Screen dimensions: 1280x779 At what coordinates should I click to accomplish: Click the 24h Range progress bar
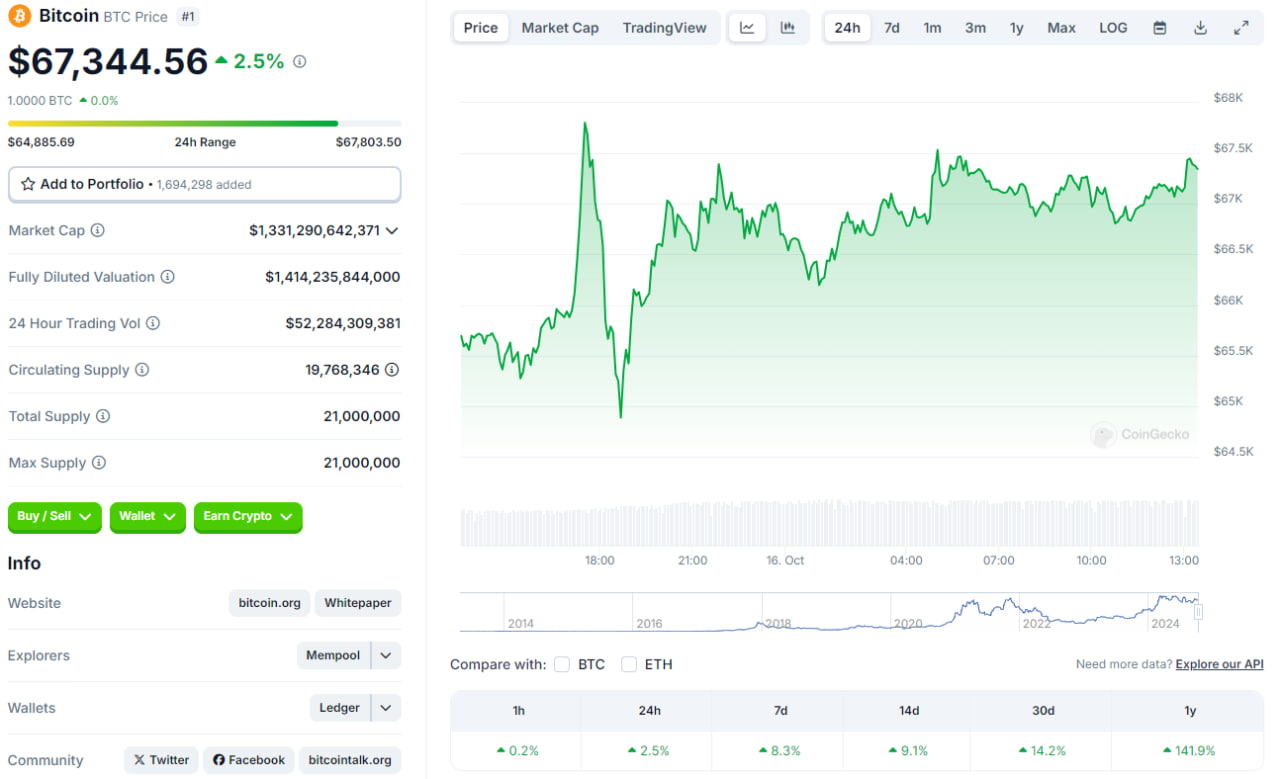point(205,124)
